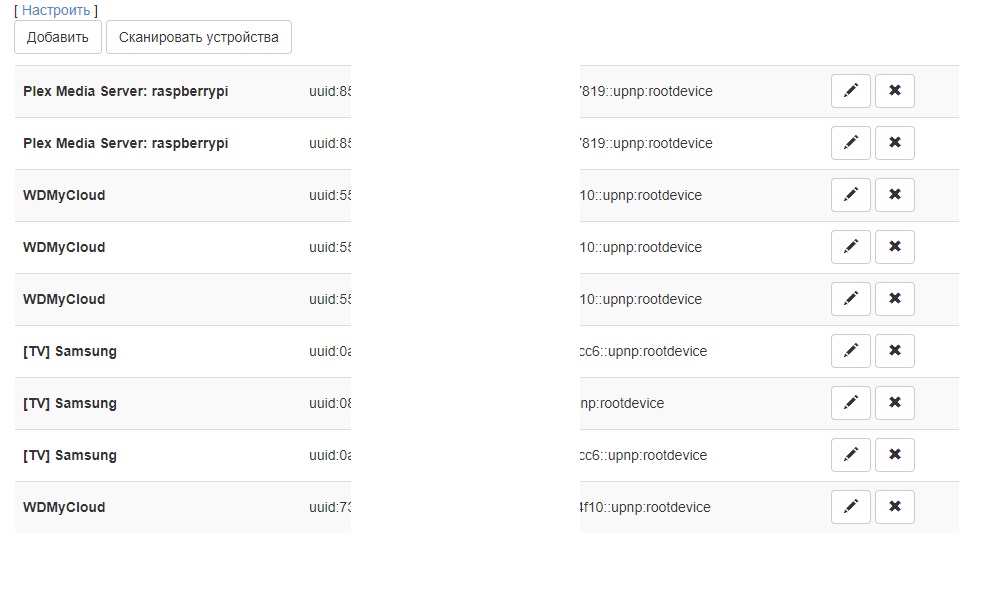Delete the first [TV] Samsung device

click(895, 351)
